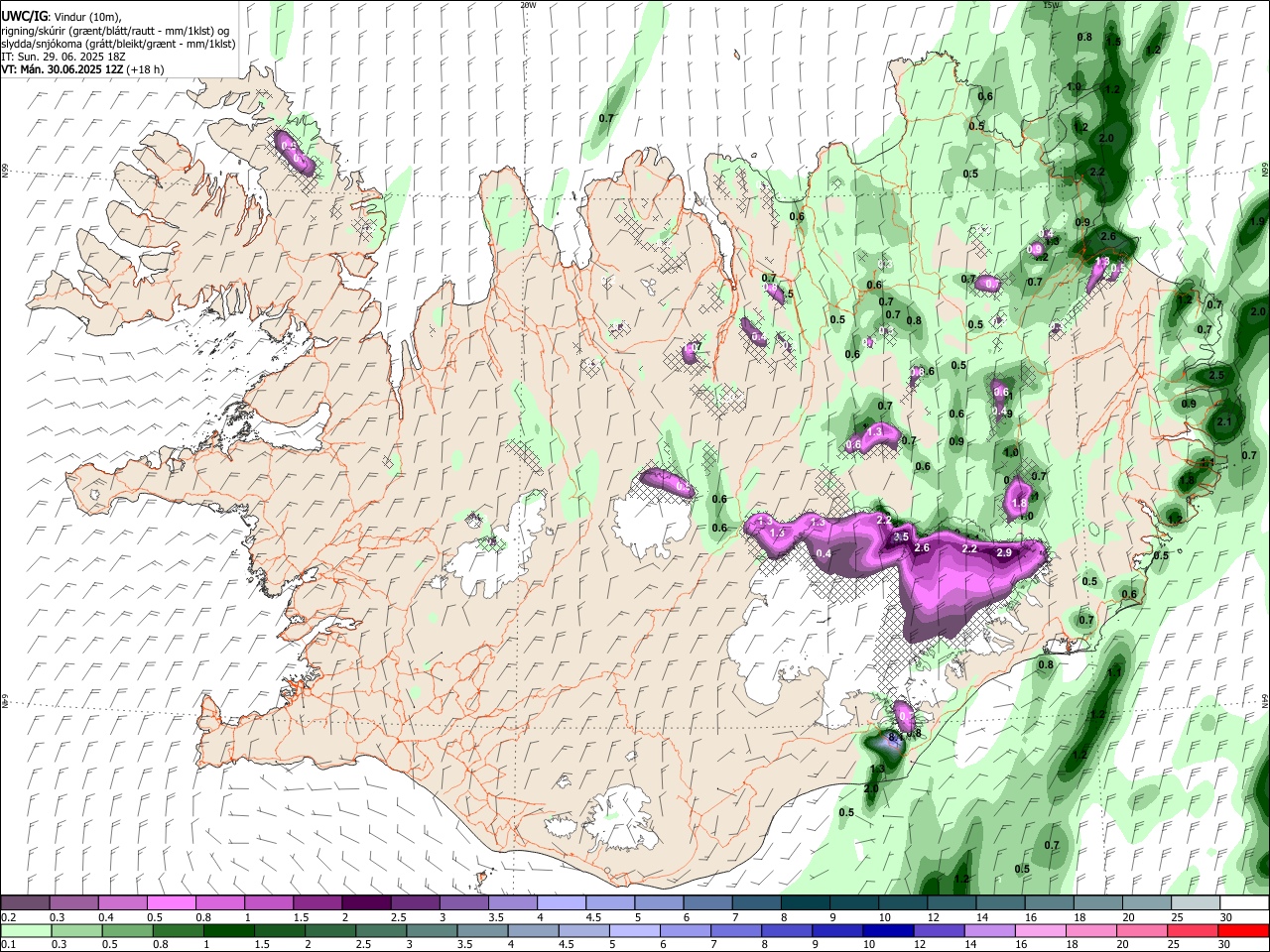This screenshot has width=1270, height=952.
Task: Click the 1.9 value at the map's right edge
Action: [1258, 221]
